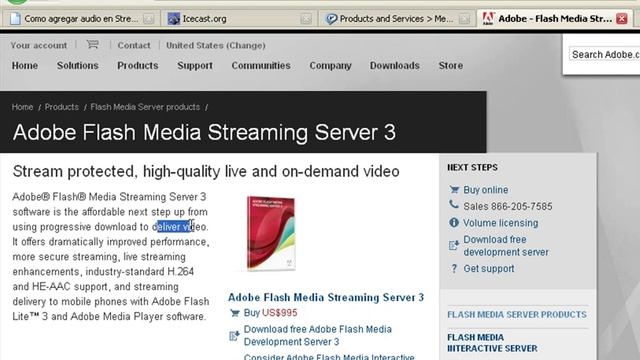Switch to Products and Services tab
This screenshot has width=640, height=360.
click(396, 18)
